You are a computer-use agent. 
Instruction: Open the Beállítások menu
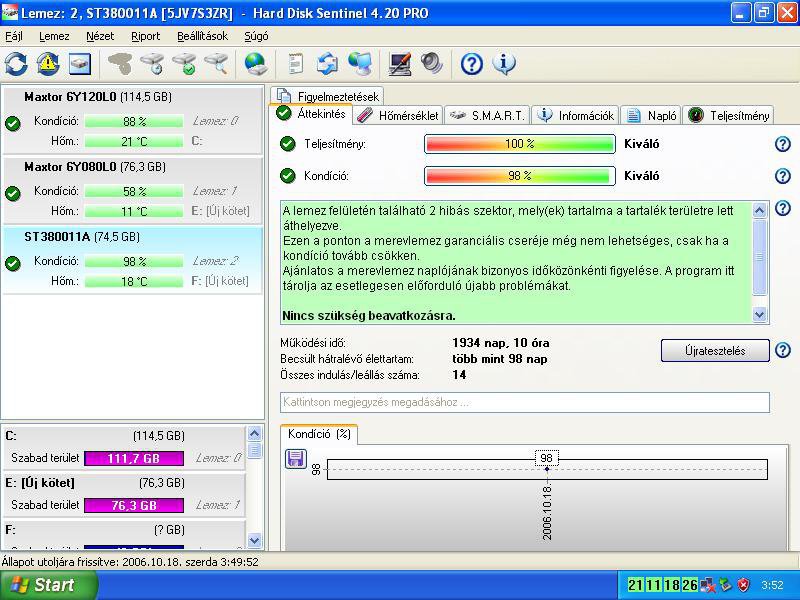202,36
